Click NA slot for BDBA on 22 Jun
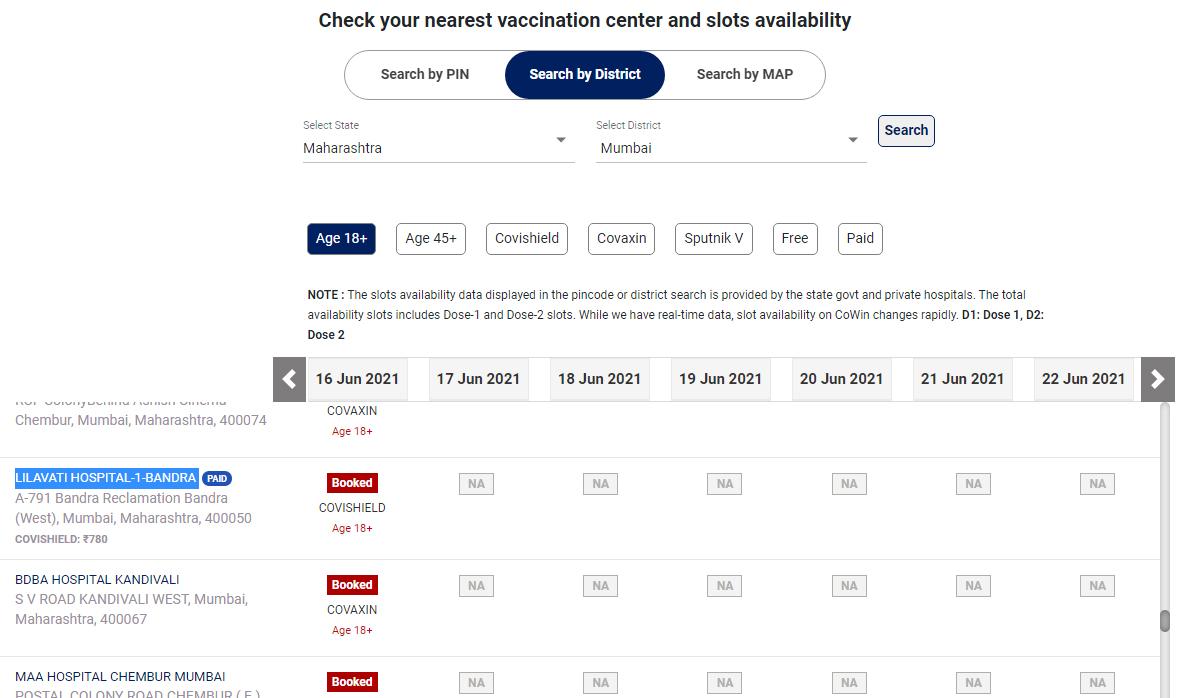Screen dimensions: 1194x698 point(1097,586)
